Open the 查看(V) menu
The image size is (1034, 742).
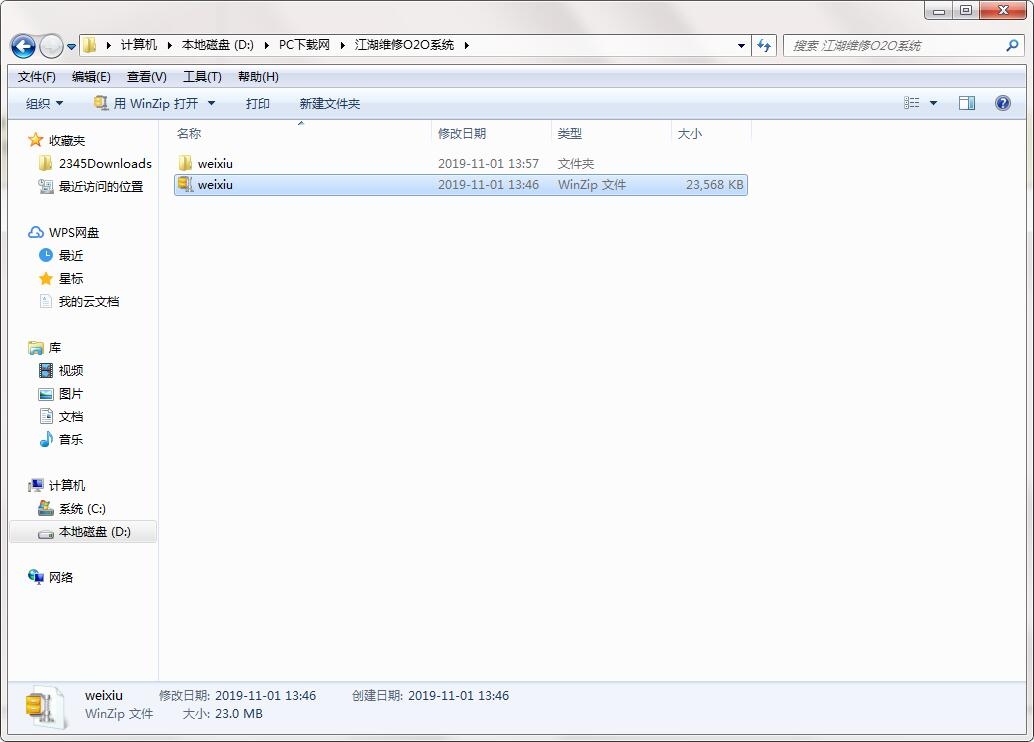[146, 77]
